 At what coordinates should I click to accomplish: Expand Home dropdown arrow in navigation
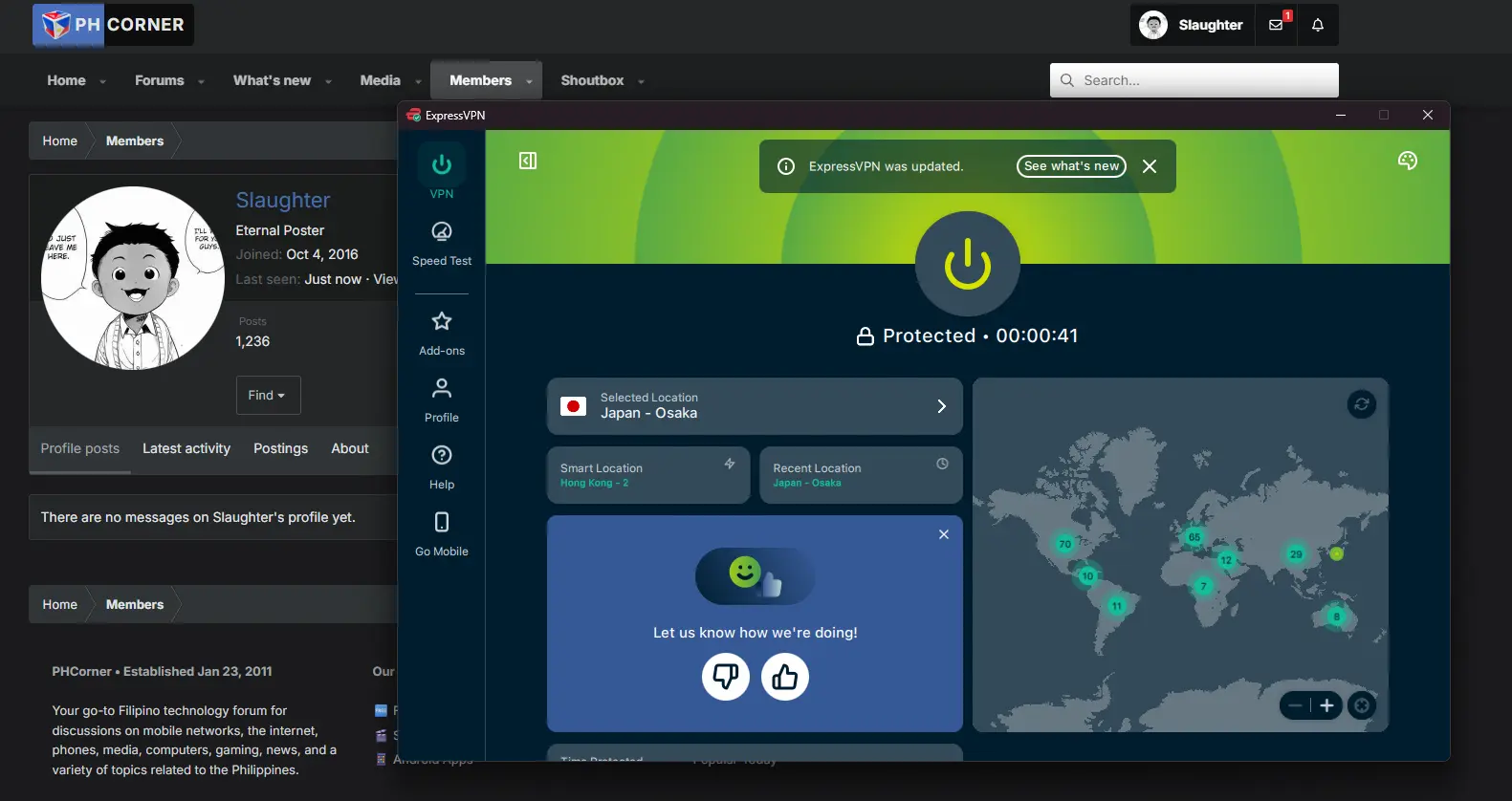pyautogui.click(x=102, y=81)
